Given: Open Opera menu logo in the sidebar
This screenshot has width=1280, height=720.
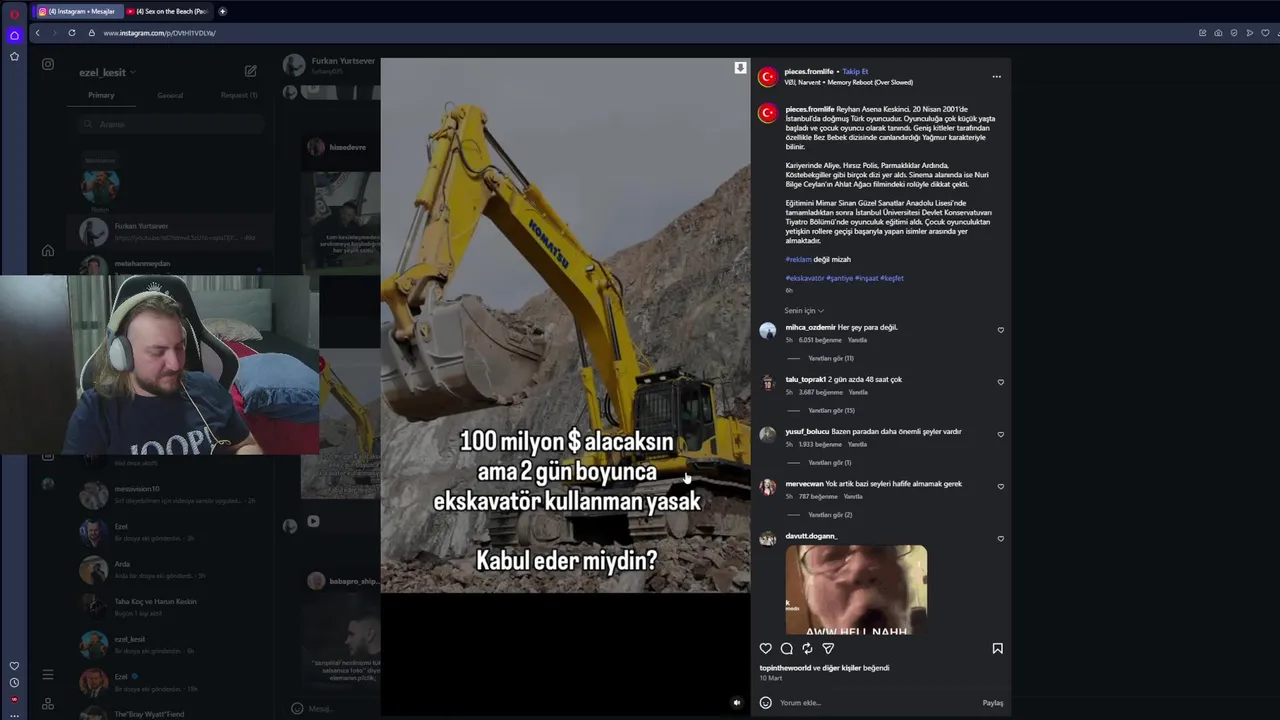Looking at the screenshot, I should 14,14.
